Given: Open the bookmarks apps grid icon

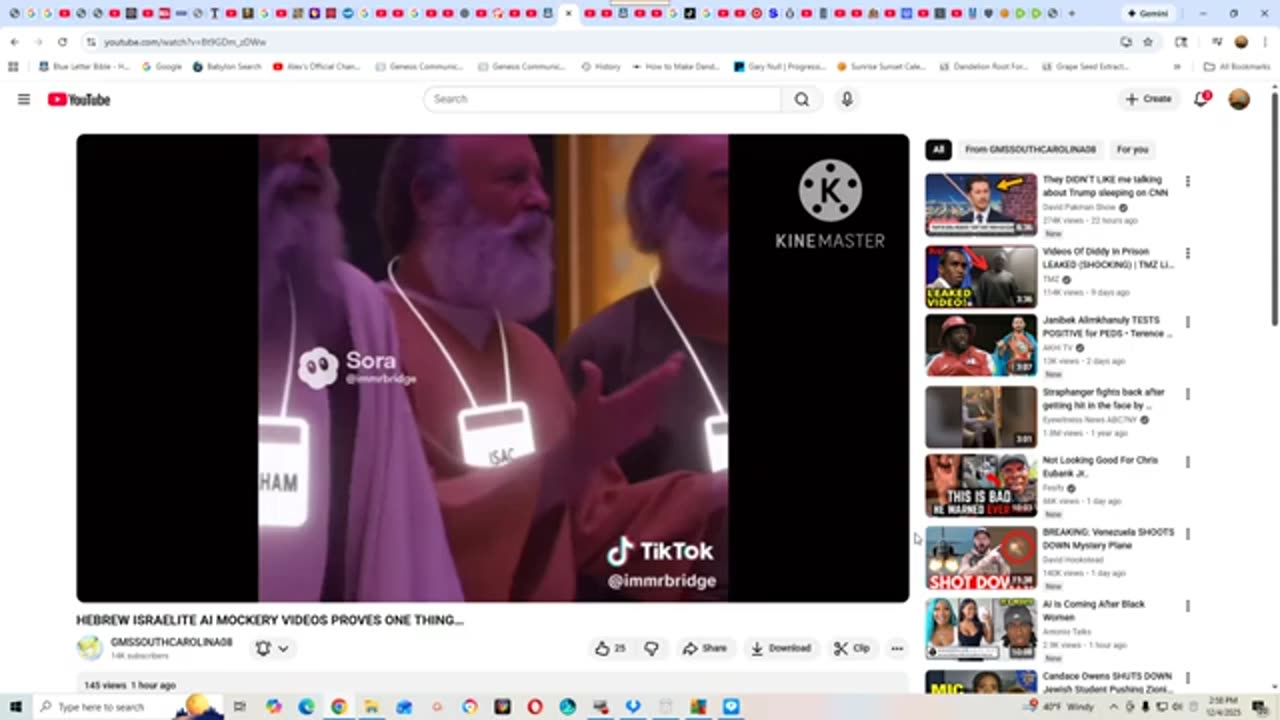Looking at the screenshot, I should pos(13,67).
